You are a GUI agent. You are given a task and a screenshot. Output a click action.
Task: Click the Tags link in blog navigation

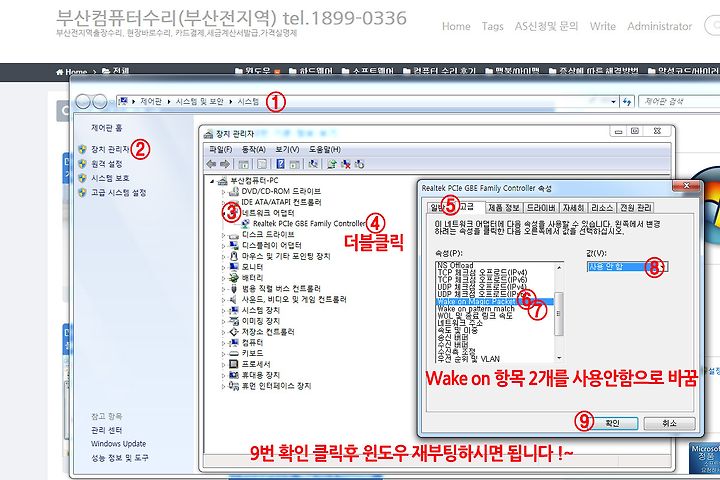click(x=493, y=26)
